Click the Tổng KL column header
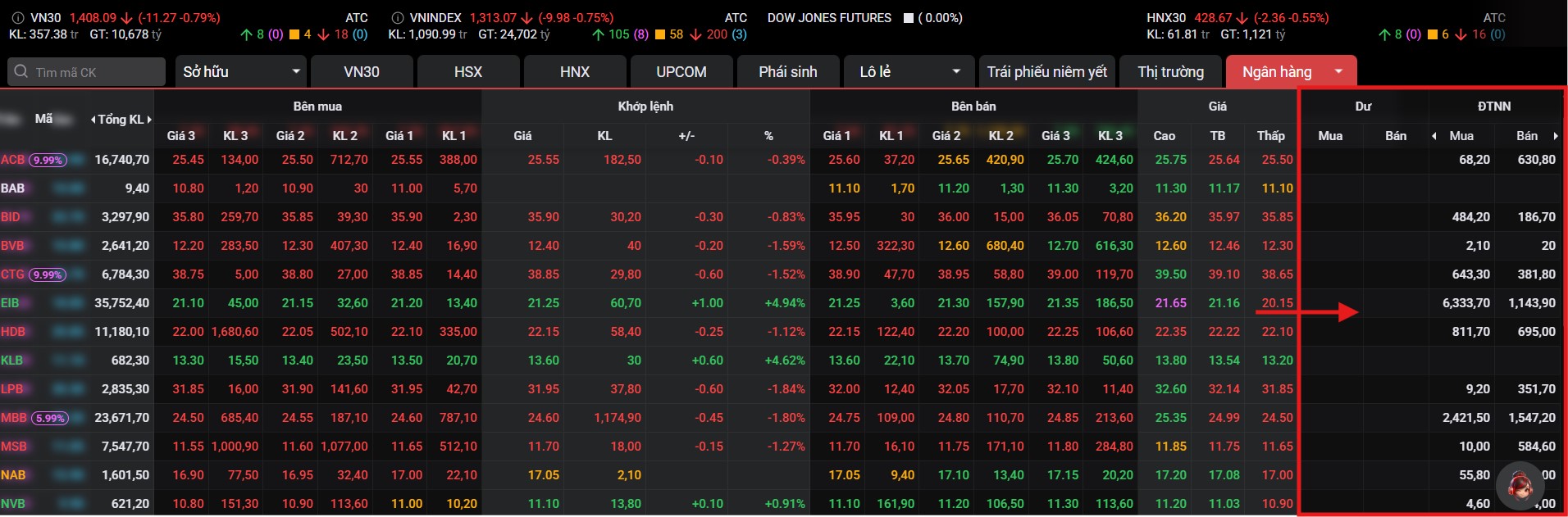1568x517 pixels. point(121,120)
